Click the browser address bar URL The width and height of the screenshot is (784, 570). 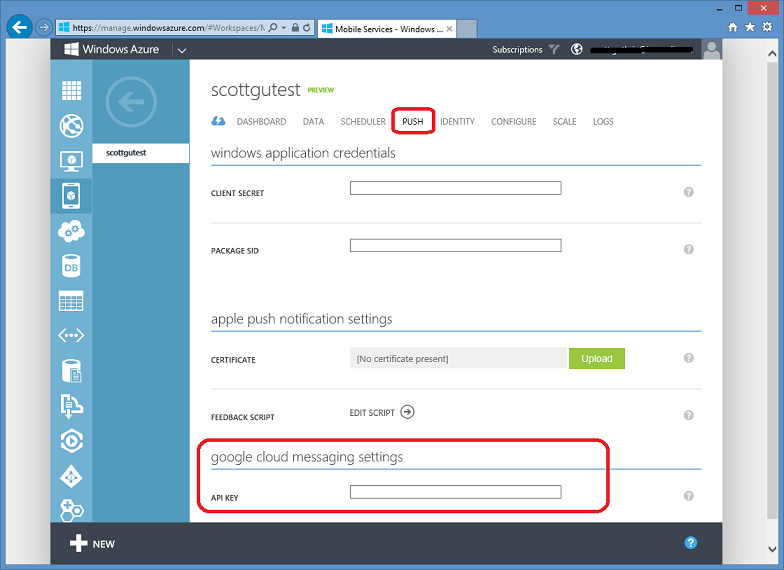point(168,28)
